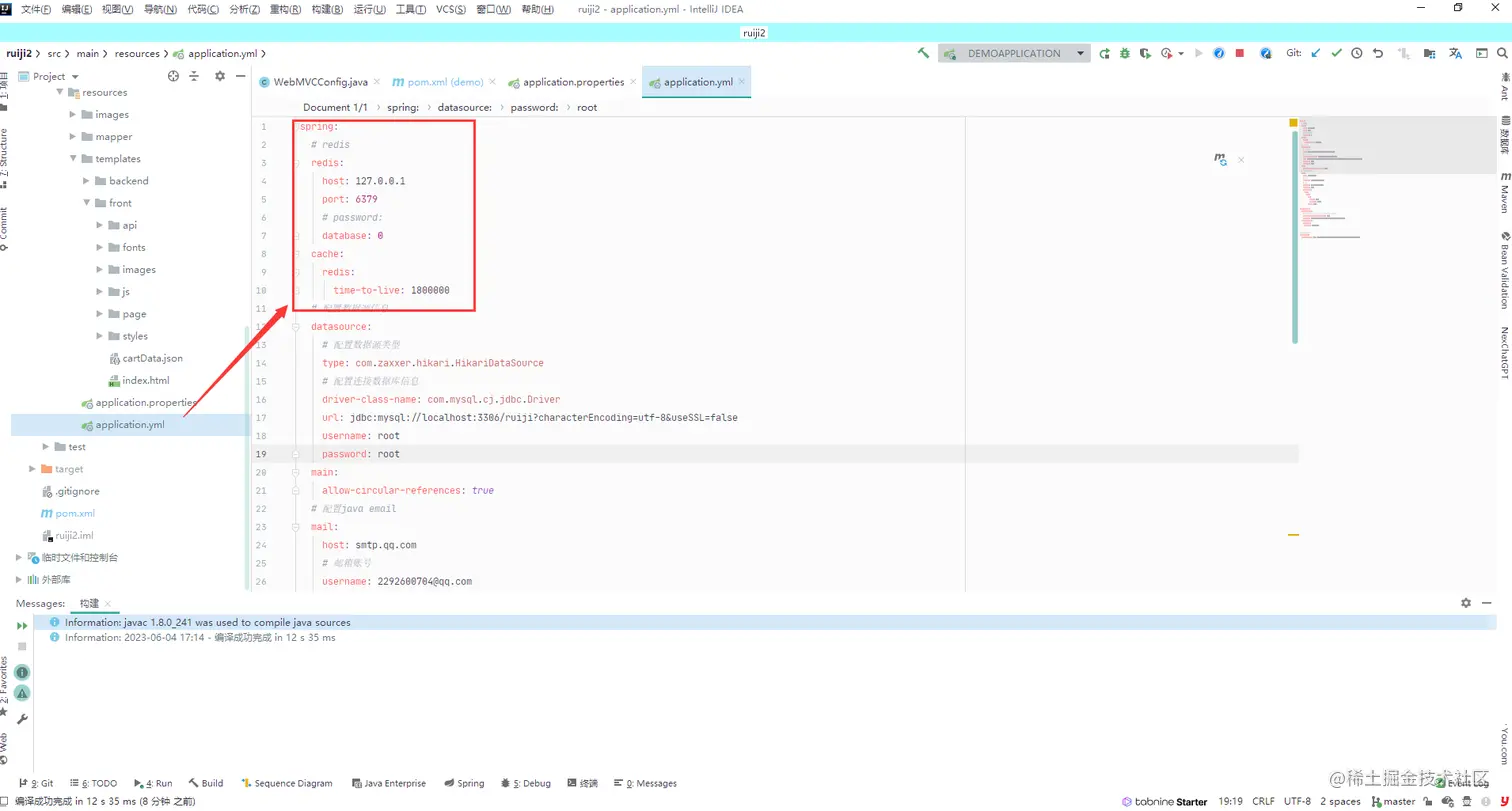Start debugging with the green bug icon
The image size is (1512, 811).
1125,54
